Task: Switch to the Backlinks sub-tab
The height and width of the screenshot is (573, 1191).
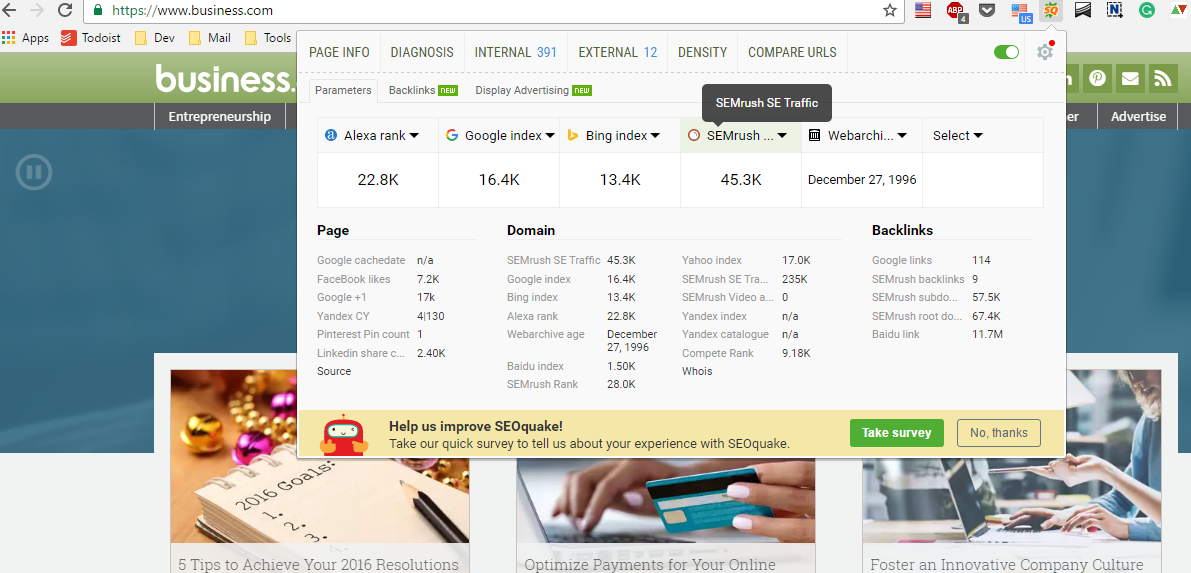Action: pos(423,90)
